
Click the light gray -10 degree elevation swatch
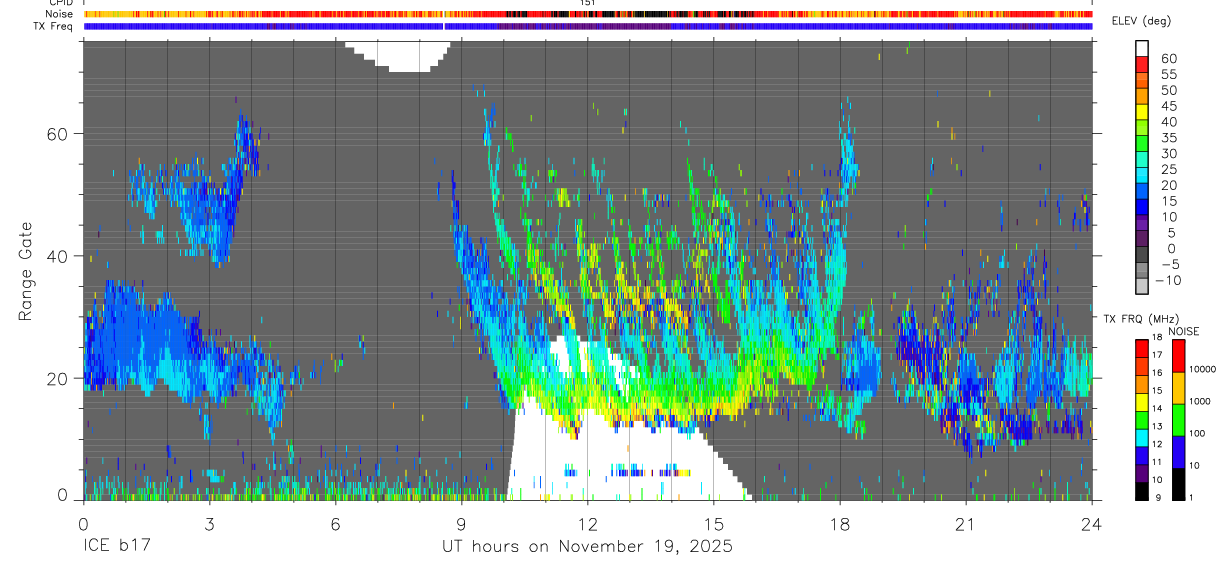[x=1142, y=286]
